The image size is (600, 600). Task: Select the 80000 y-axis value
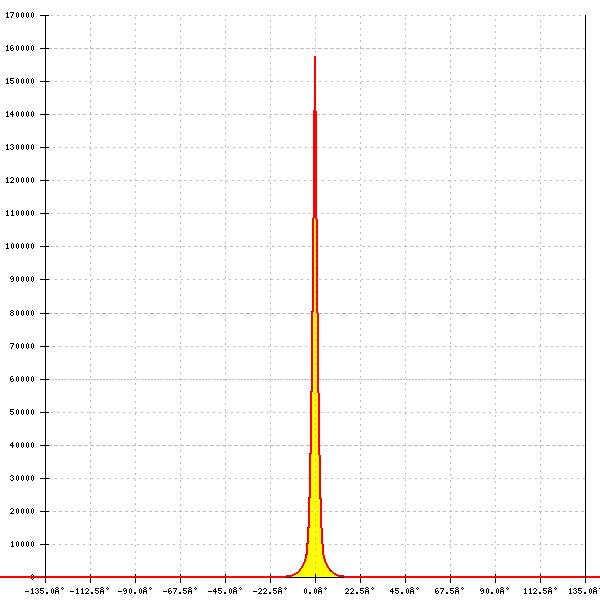tap(22, 313)
